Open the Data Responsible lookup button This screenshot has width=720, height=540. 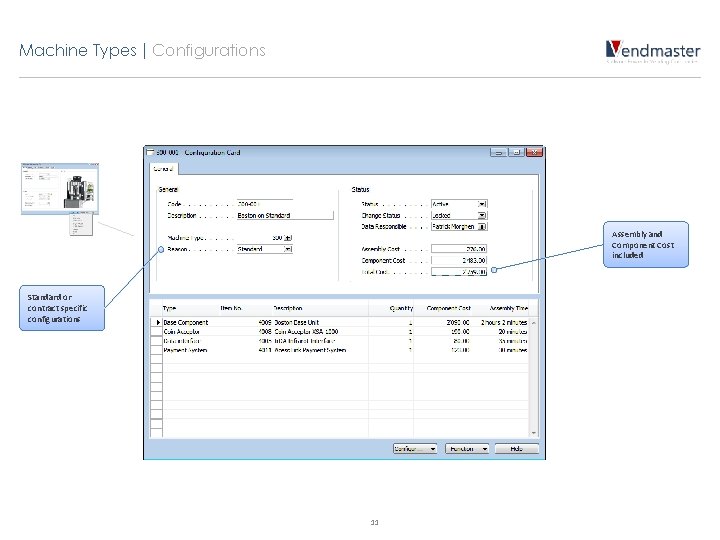pyautogui.click(x=482, y=226)
